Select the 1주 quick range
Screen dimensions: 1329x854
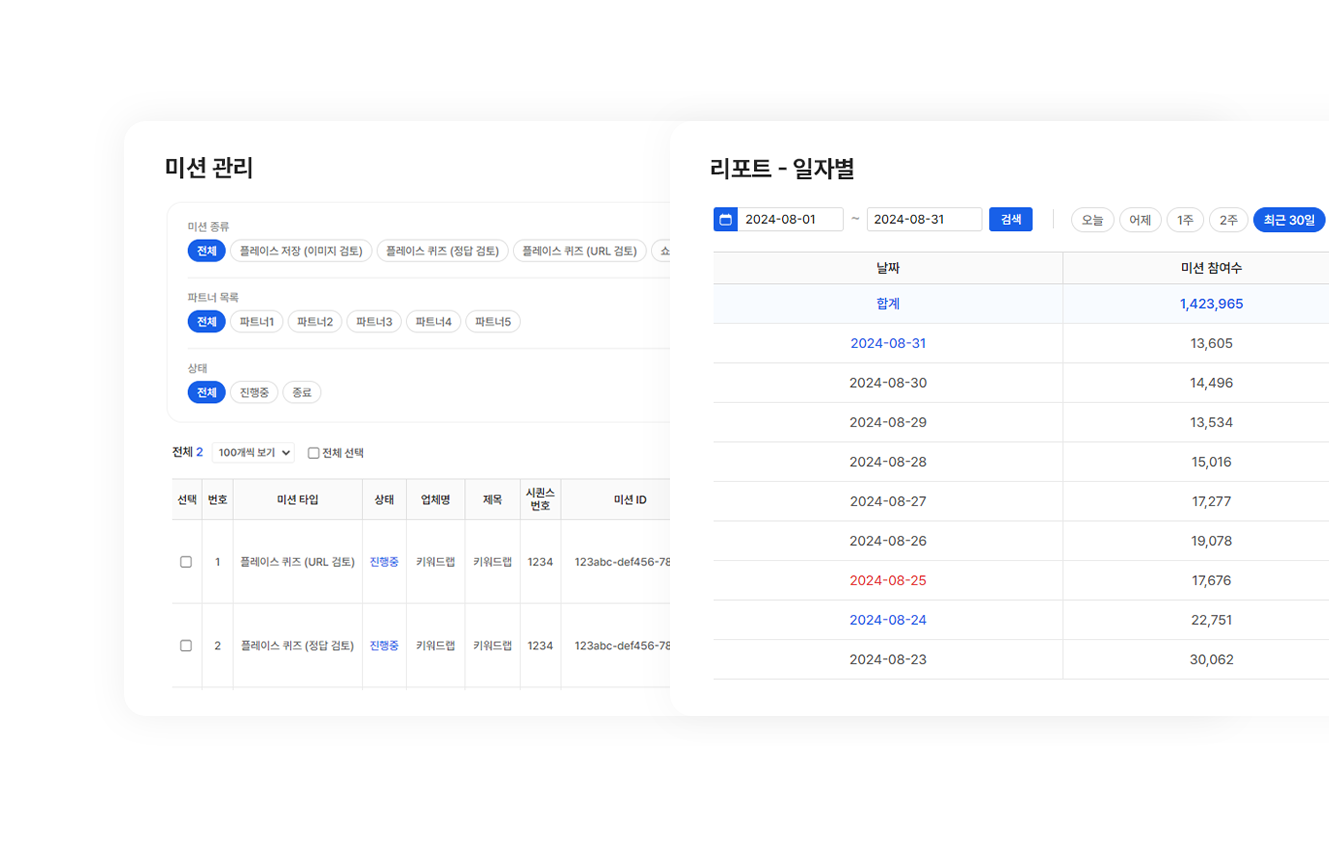1185,220
